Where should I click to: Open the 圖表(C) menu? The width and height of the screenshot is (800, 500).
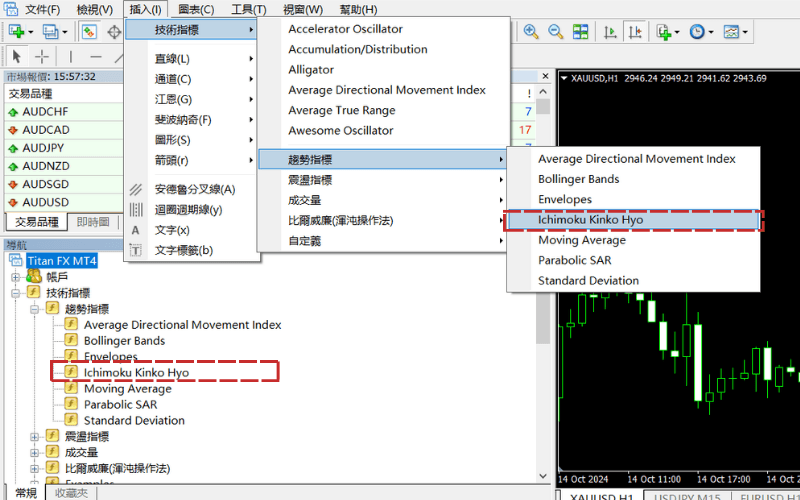196,9
